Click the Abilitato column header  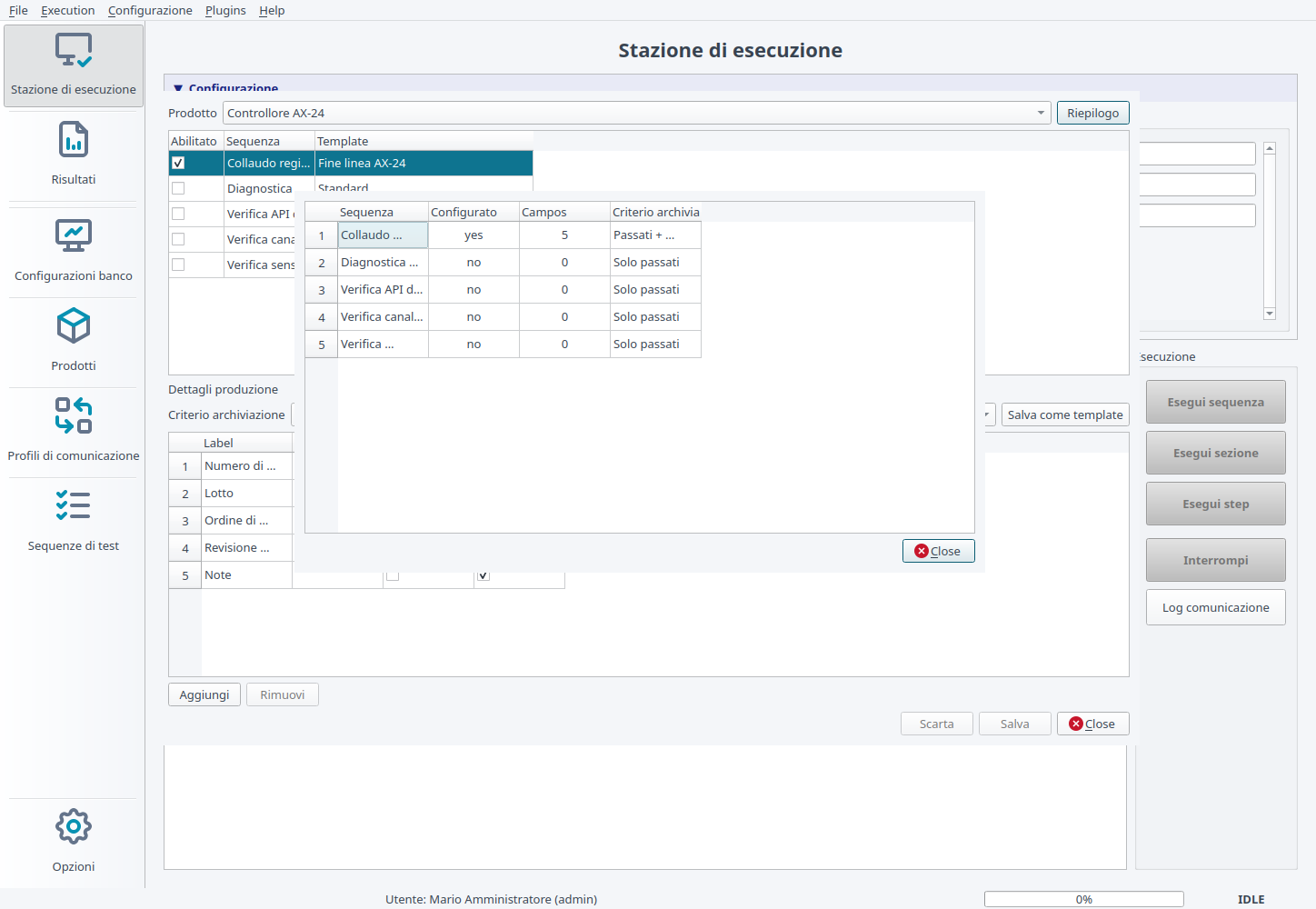195,141
